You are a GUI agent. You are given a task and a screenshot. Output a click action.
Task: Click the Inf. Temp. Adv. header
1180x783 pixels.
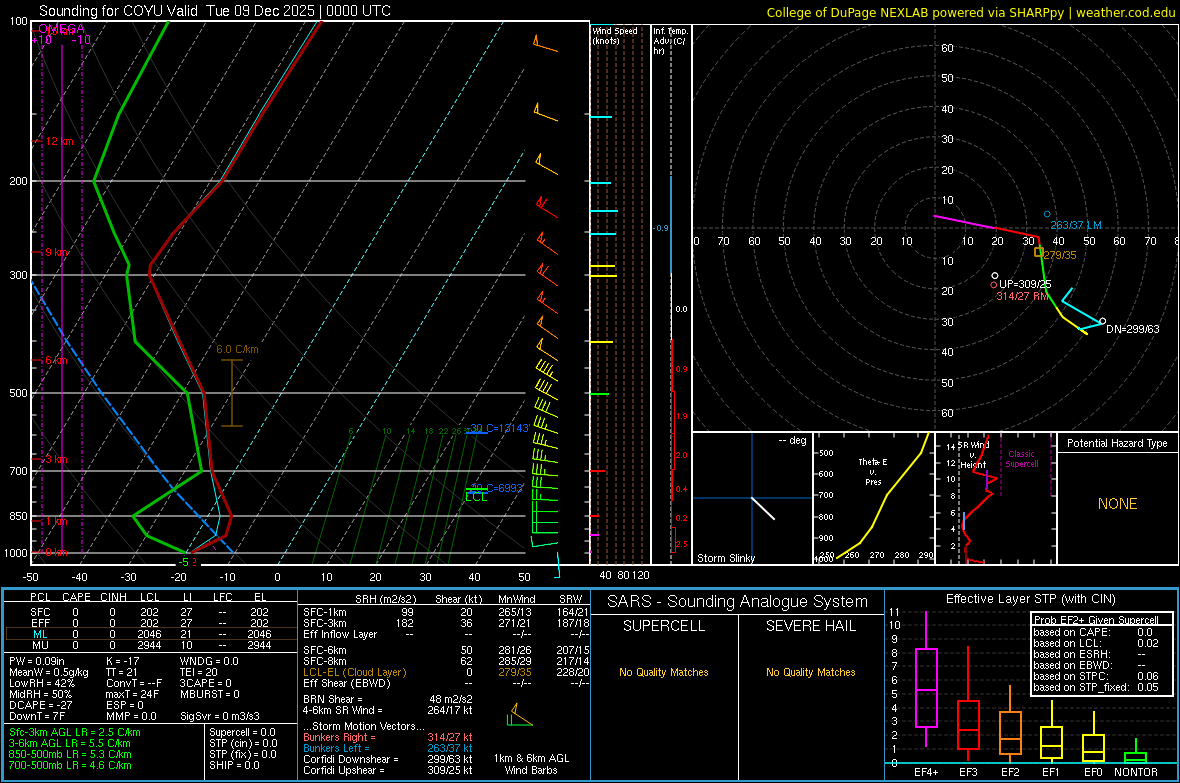pos(670,41)
